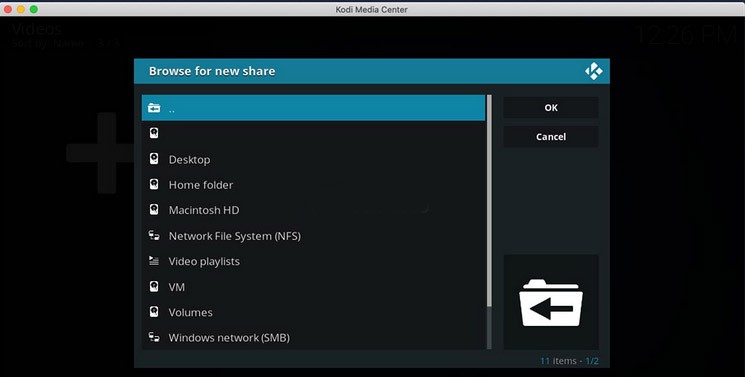Viewport: 745px width, 377px height.
Task: Click the large folder back arrow thumbnail
Action: point(551,302)
